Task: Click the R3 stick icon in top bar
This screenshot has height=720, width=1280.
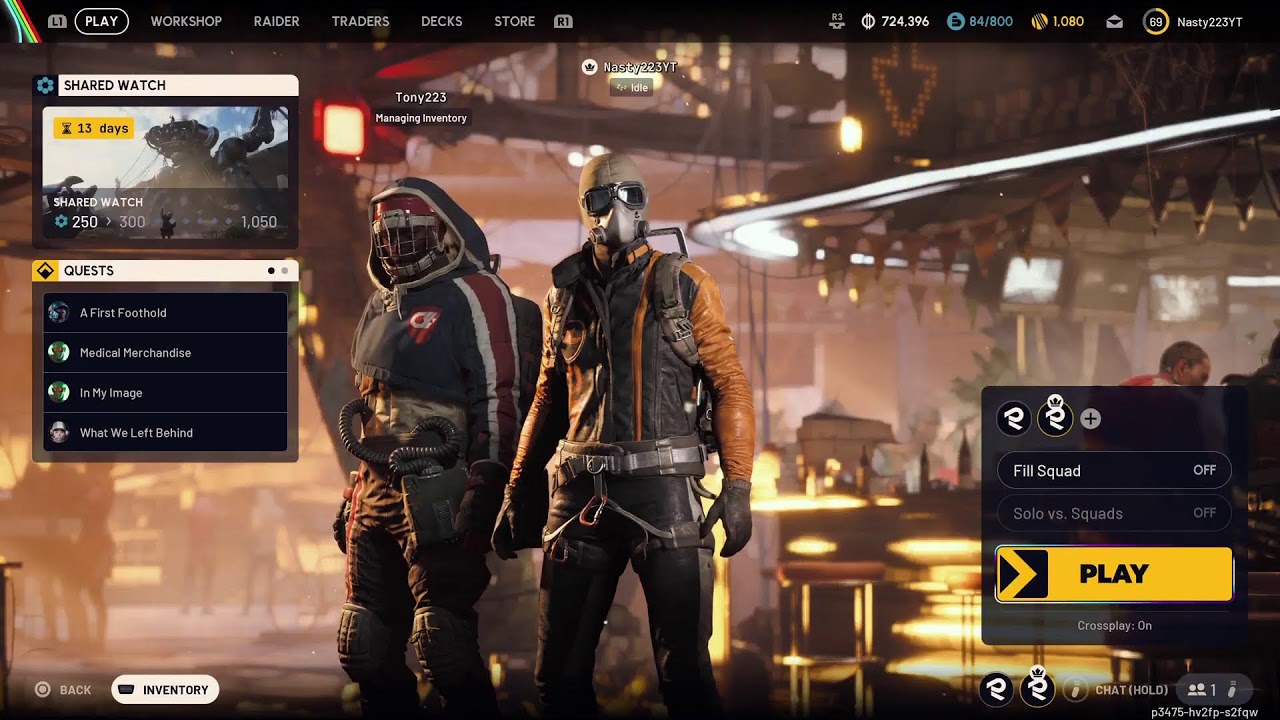Action: pyautogui.click(x=837, y=21)
